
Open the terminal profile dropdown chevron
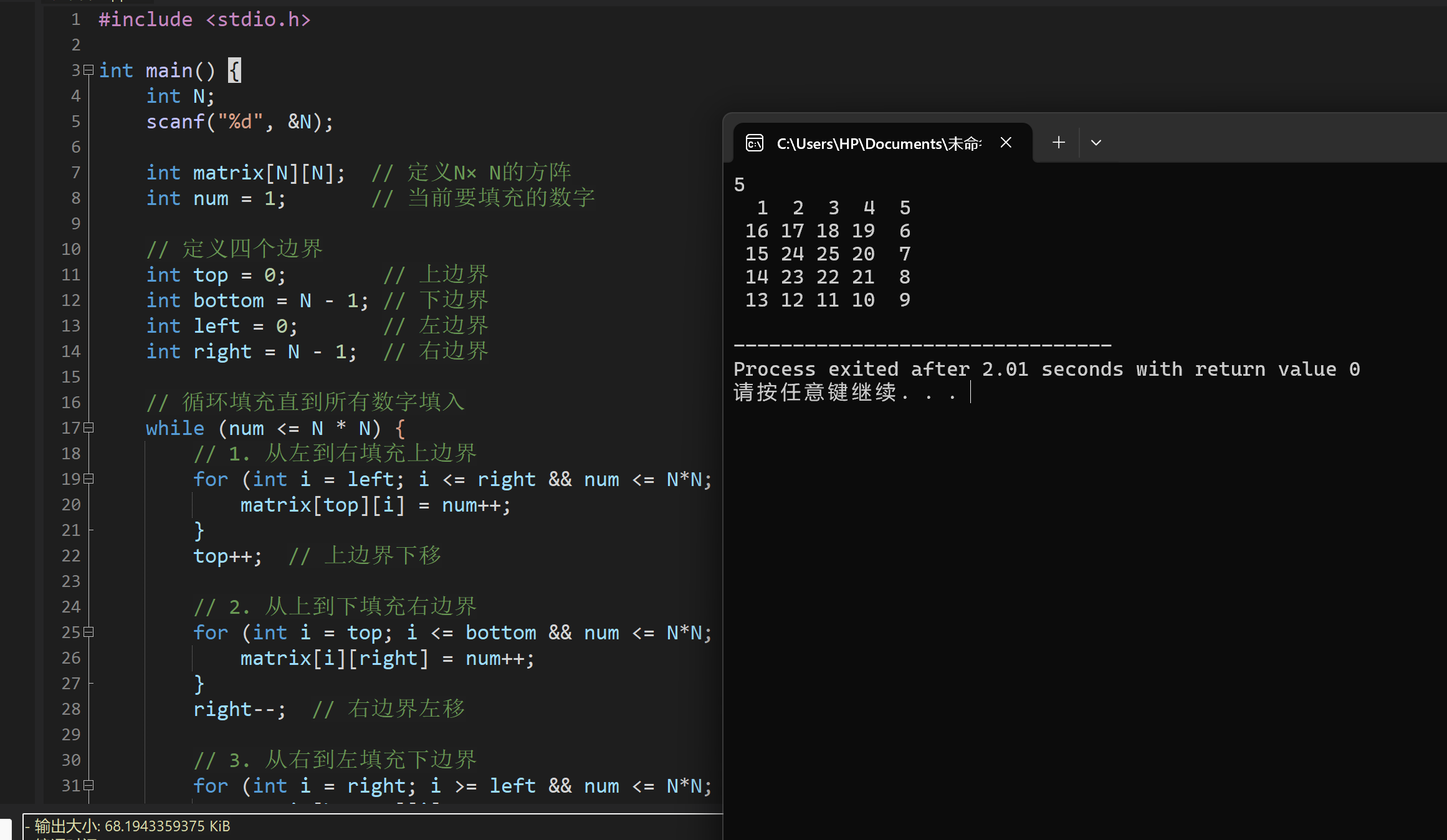pos(1096,143)
